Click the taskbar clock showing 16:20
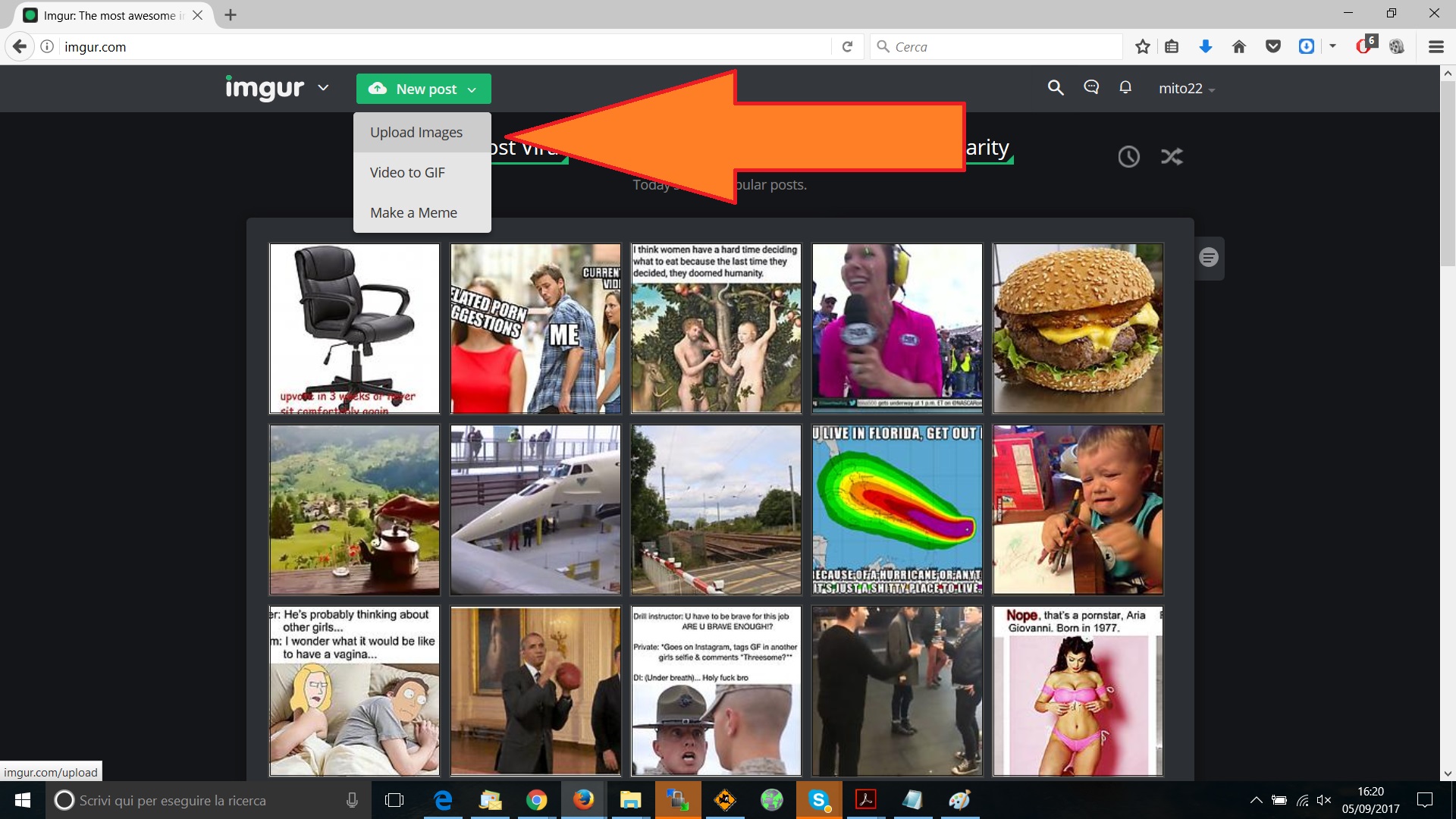 click(1370, 800)
